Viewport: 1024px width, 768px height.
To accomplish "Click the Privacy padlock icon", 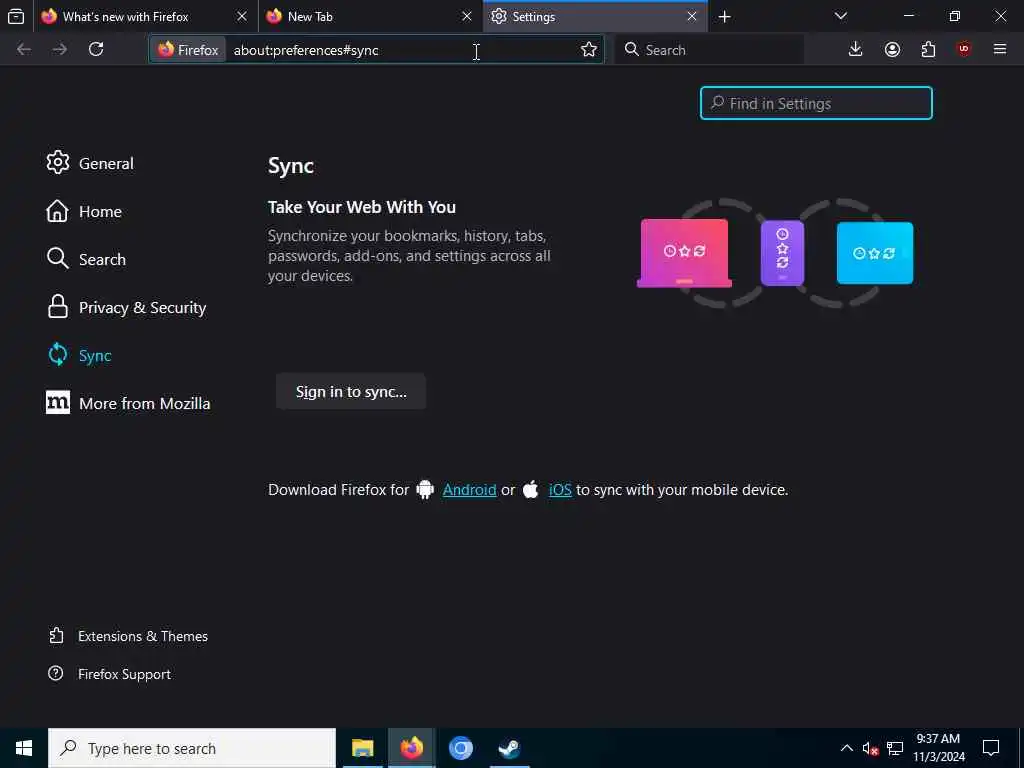I will (x=57, y=306).
